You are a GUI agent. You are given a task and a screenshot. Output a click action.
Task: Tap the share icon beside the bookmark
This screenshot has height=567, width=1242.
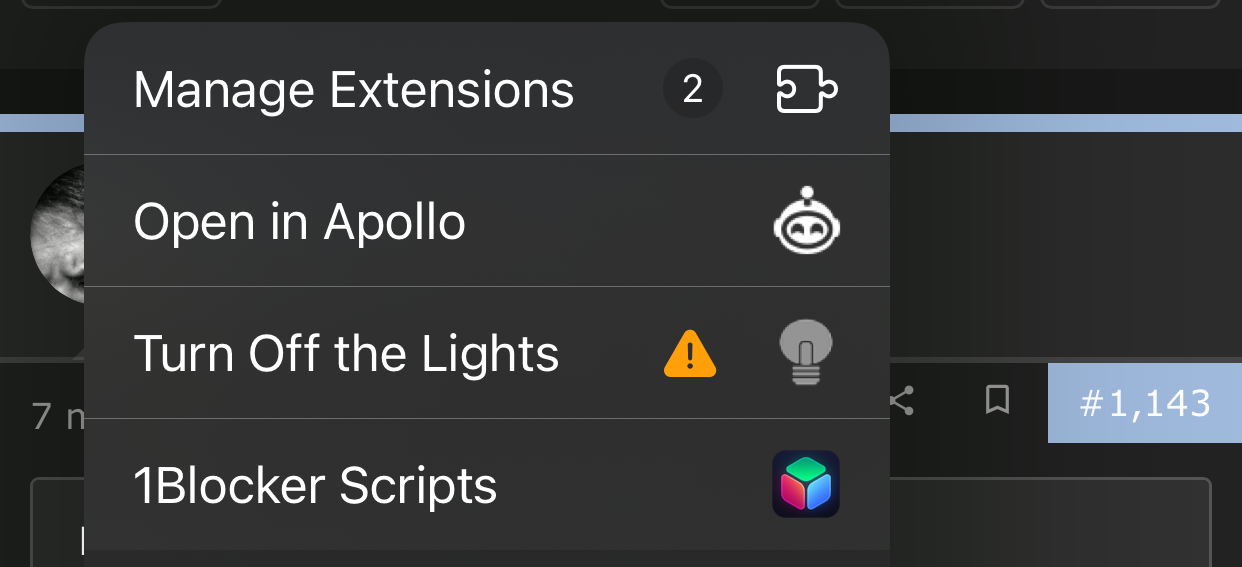(x=902, y=401)
